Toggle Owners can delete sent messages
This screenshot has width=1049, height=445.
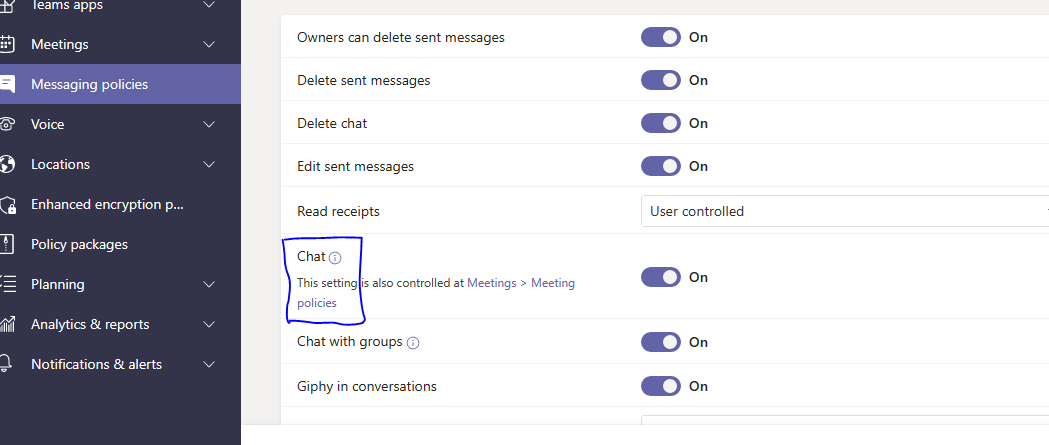click(x=661, y=37)
